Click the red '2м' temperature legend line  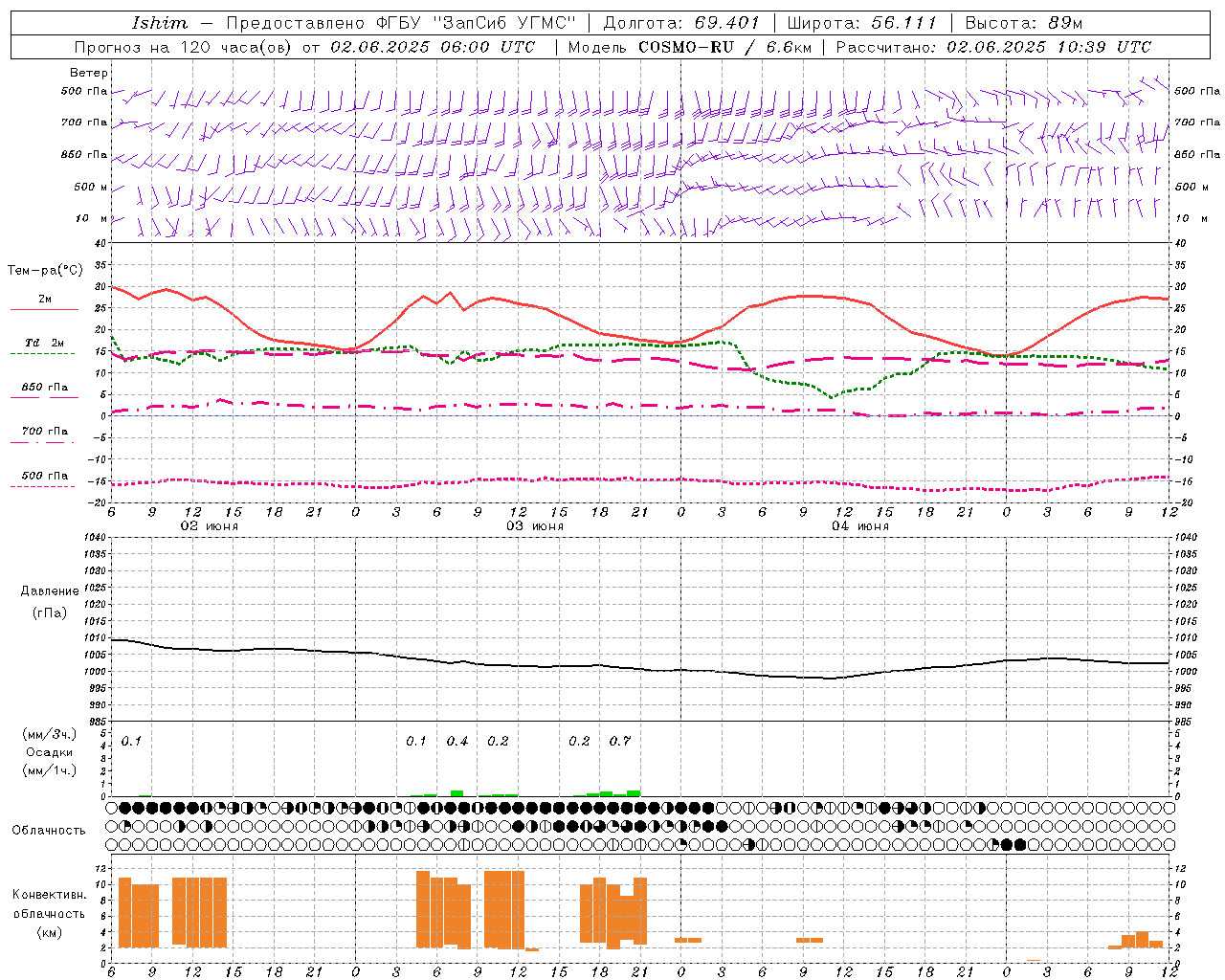coord(44,310)
